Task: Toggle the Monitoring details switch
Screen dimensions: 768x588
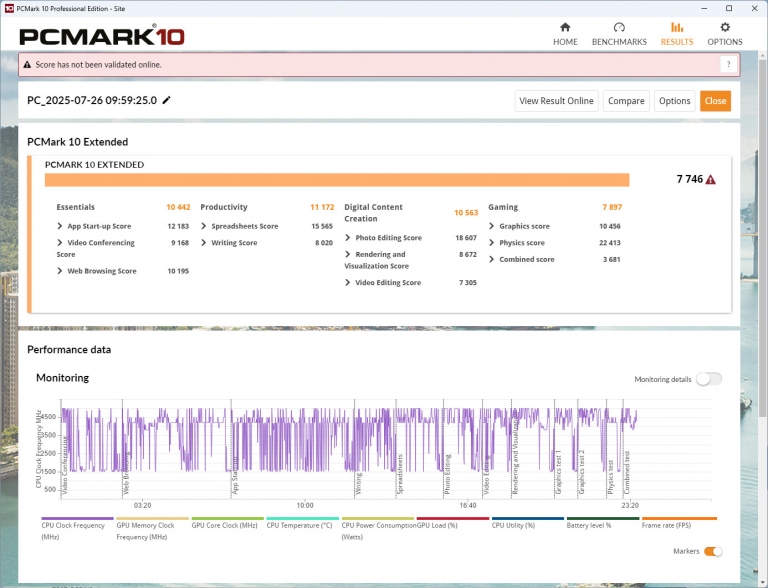Action: 709,379
